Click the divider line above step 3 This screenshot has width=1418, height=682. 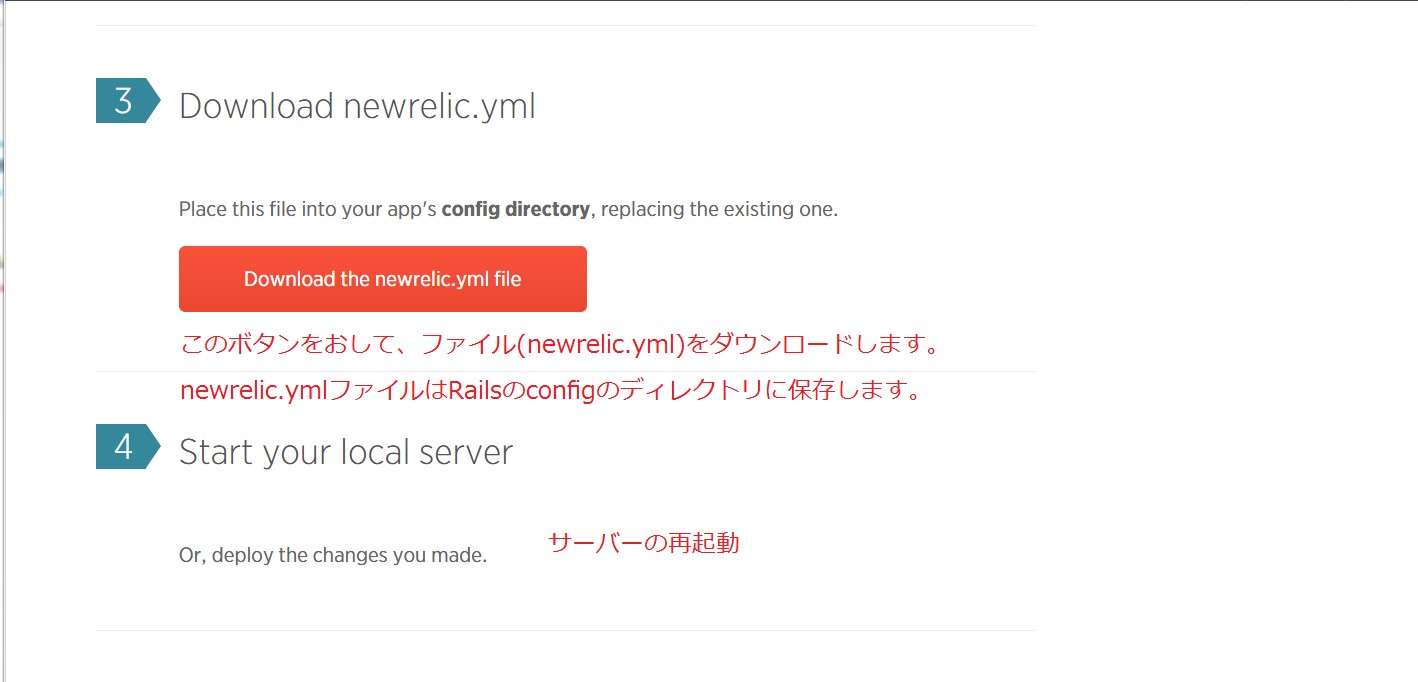(565, 25)
